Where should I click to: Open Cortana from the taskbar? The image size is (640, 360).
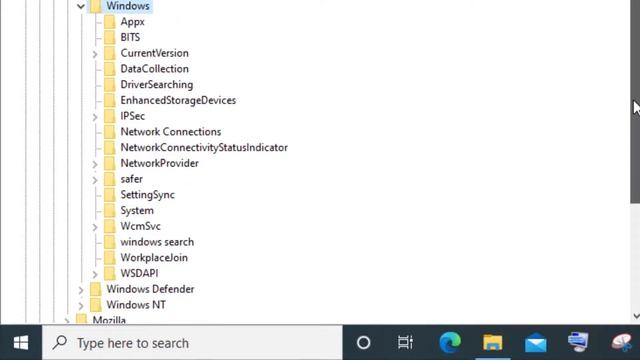pos(363,343)
